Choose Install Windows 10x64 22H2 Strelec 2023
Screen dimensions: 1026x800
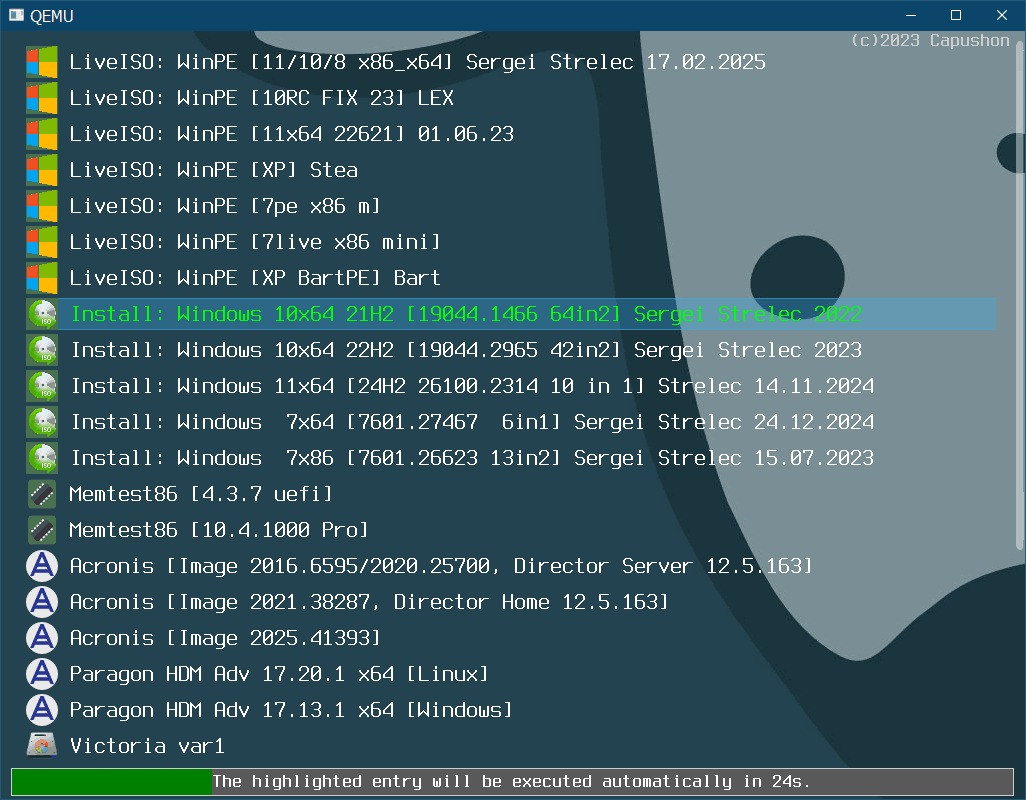click(466, 350)
